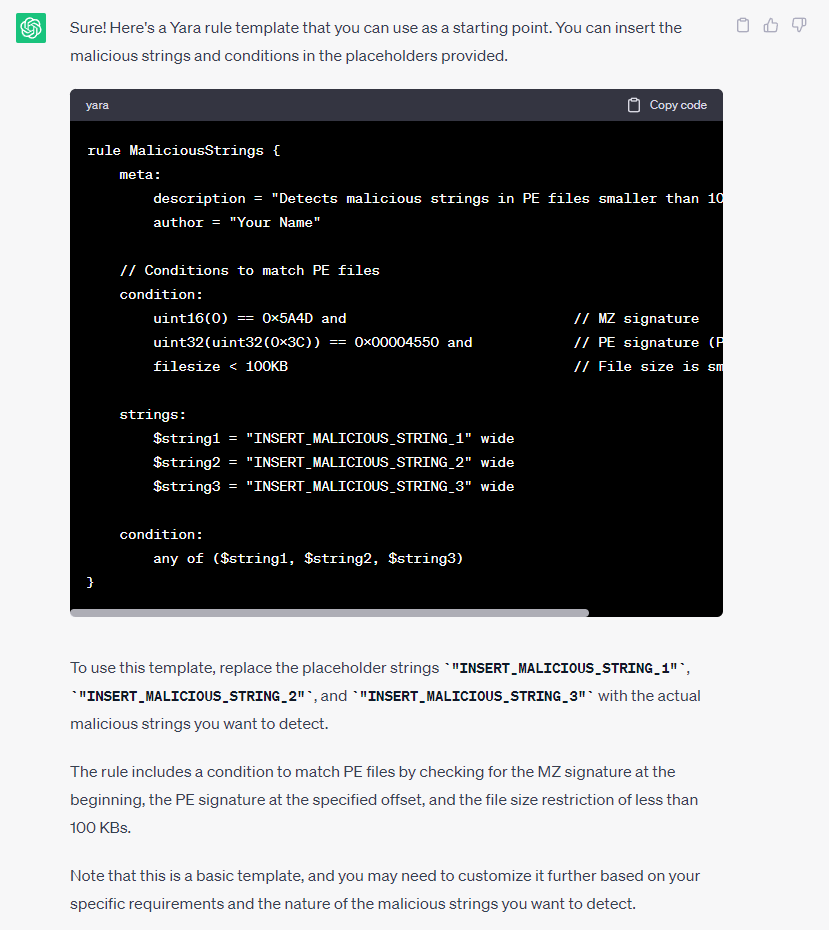829x930 pixels.
Task: Mark the response with thumbs down
Action: pos(799,26)
